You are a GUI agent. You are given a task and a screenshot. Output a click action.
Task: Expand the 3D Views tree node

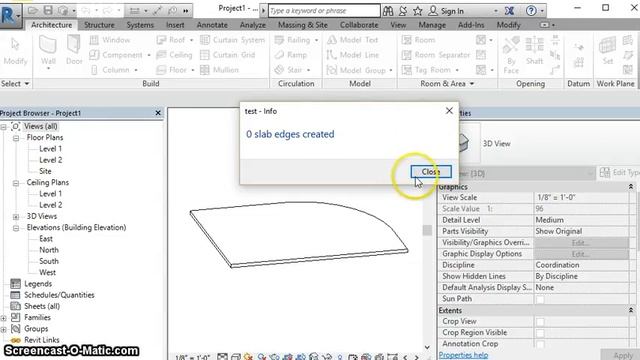pyautogui.click(x=16, y=217)
